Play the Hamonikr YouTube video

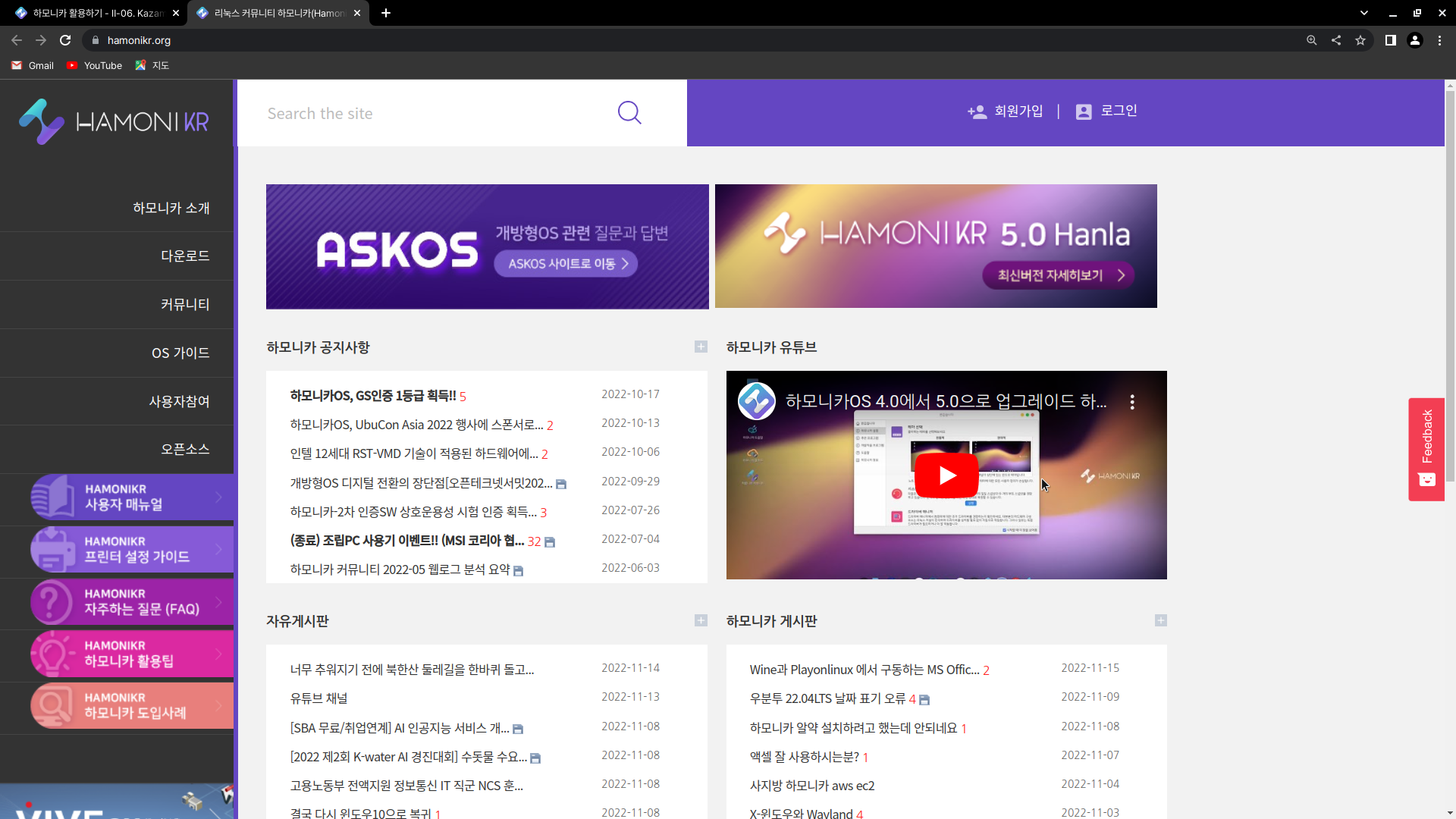pos(946,475)
